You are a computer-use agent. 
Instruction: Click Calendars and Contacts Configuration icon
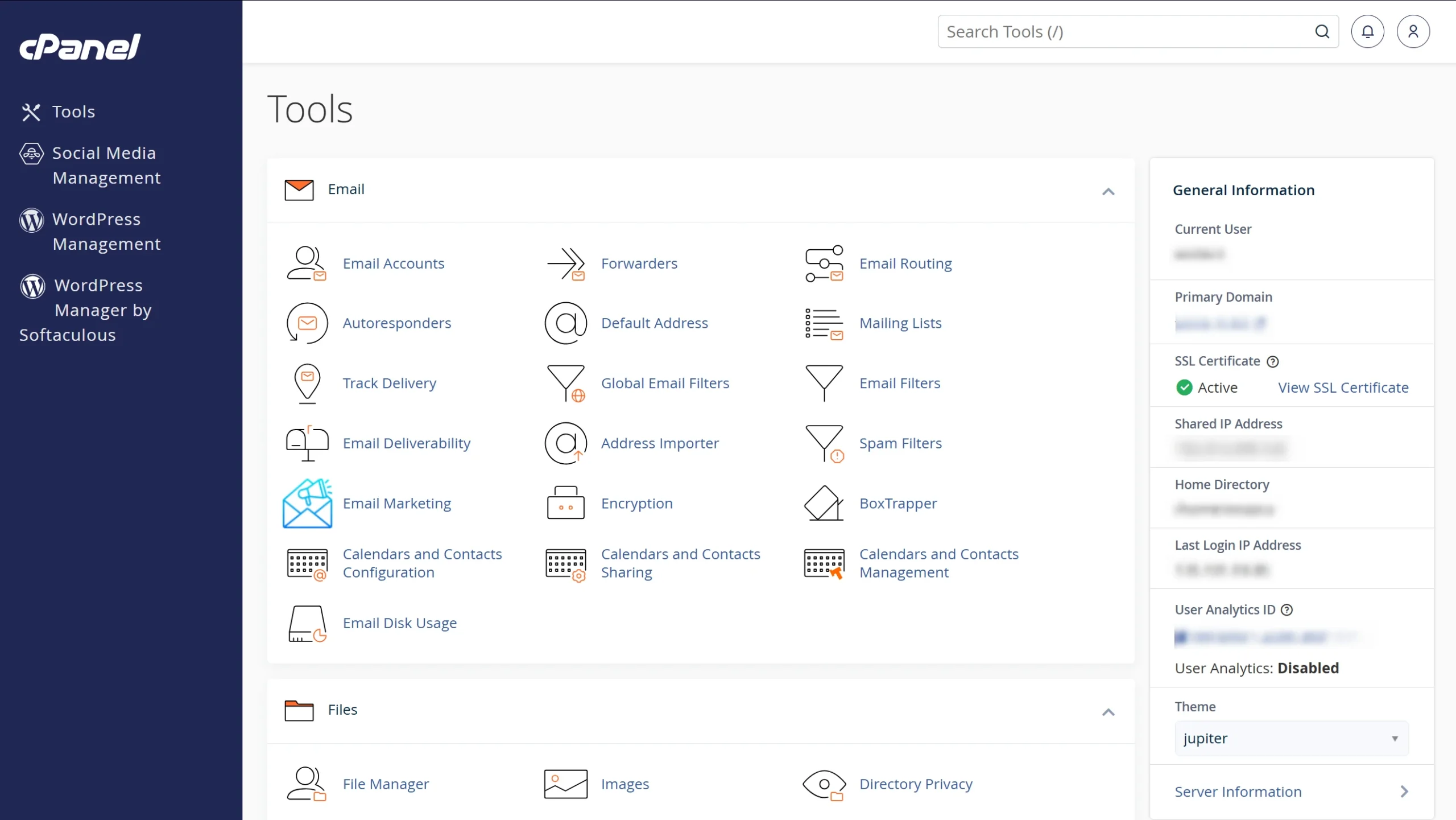coord(307,564)
